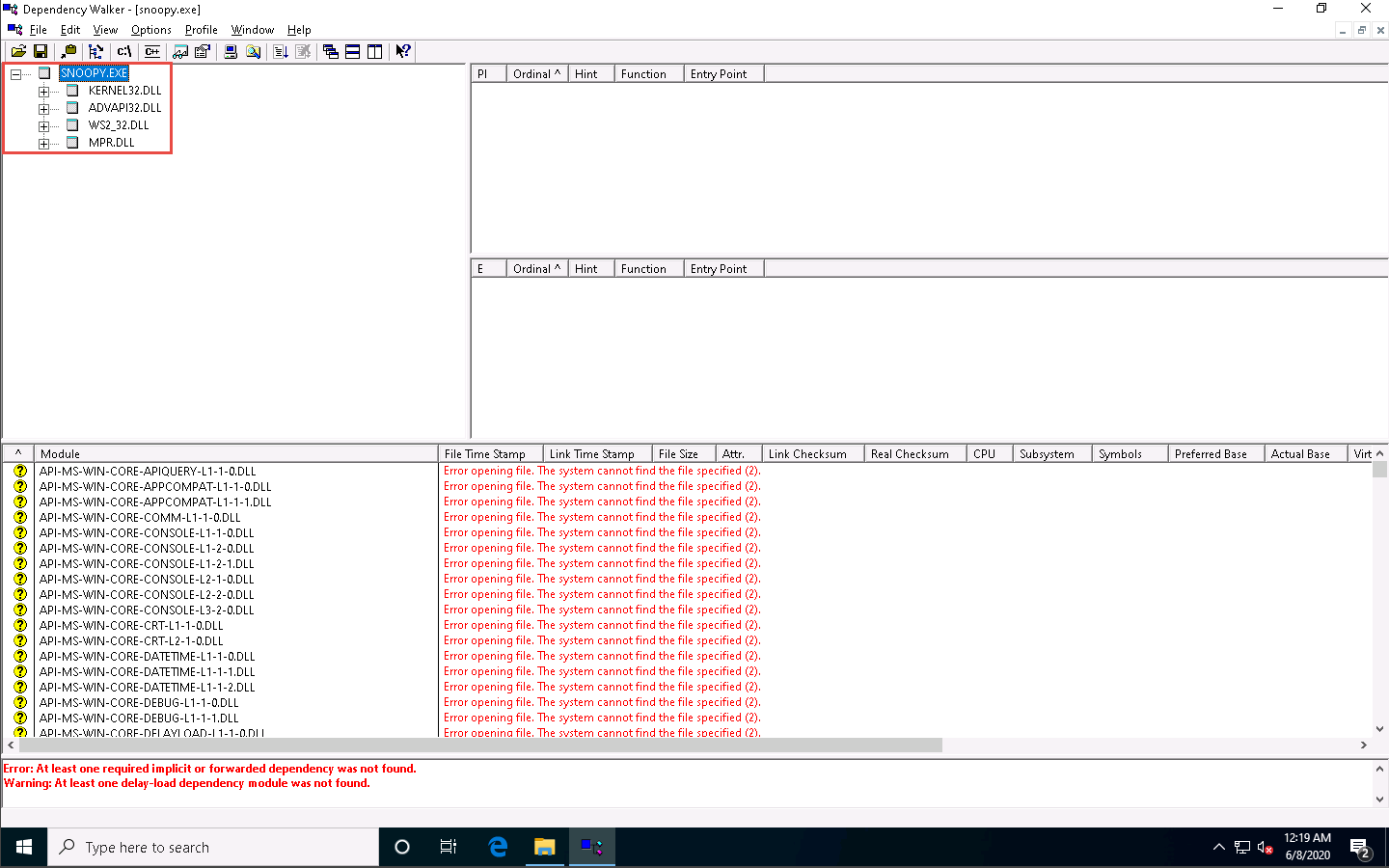This screenshot has width=1389, height=868.
Task: Click log pane scrollbar down arrow
Action: (x=1379, y=799)
